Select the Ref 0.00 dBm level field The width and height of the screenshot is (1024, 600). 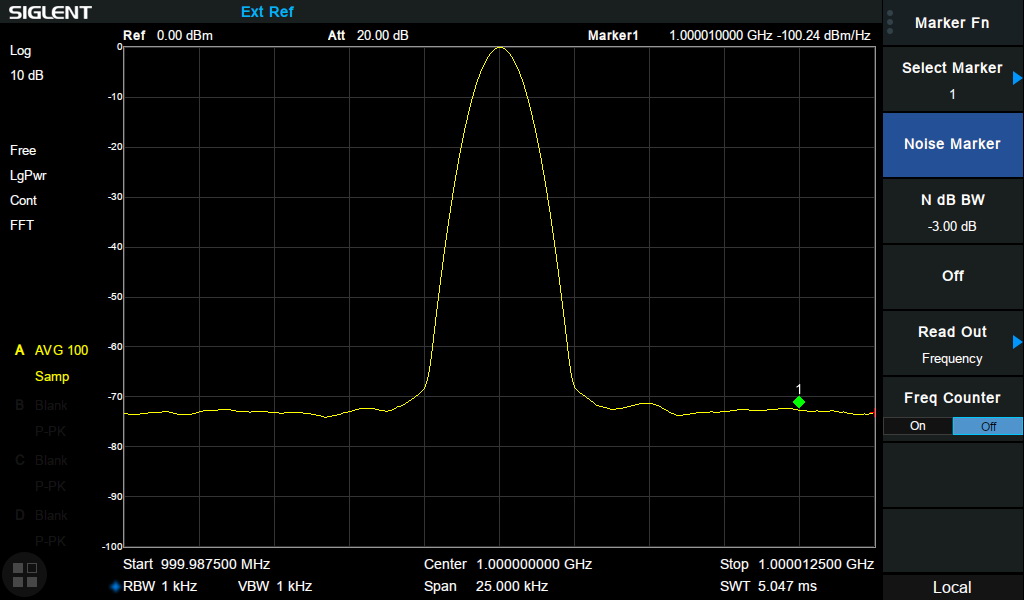(168, 36)
